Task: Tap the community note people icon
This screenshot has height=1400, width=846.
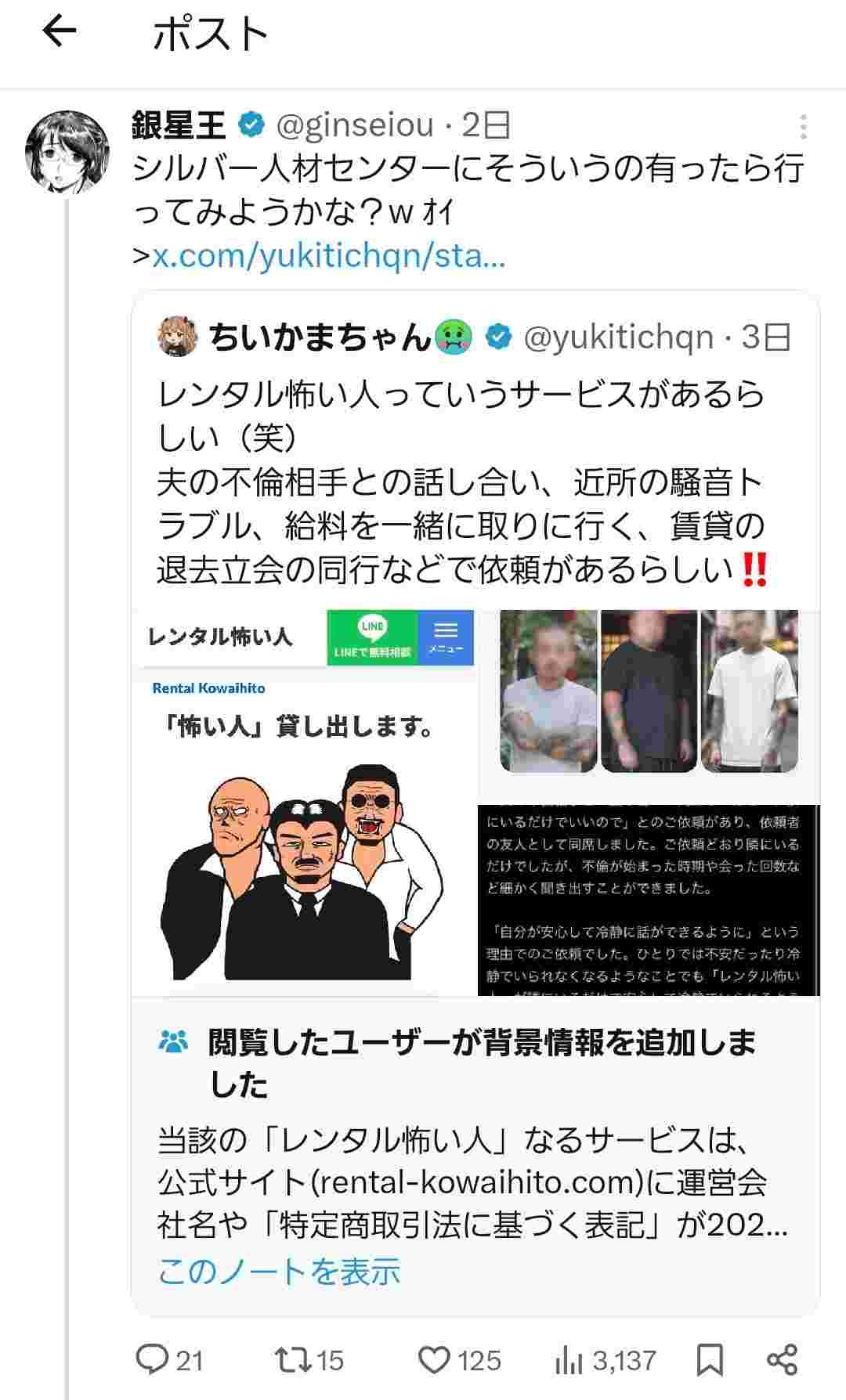Action: point(173,1041)
